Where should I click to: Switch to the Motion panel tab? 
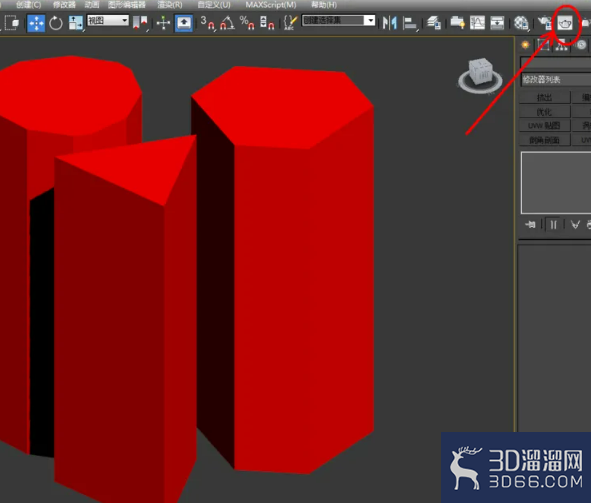581,45
